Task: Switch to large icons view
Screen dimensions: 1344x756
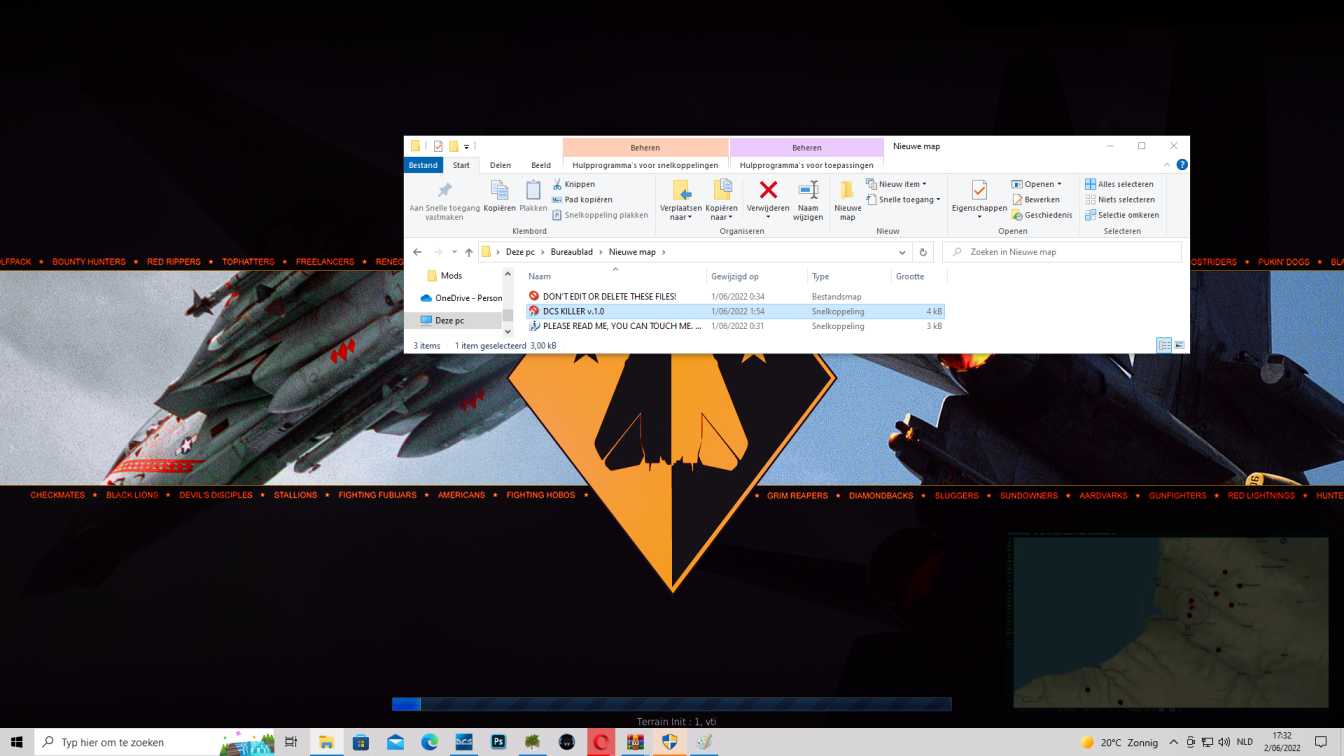Action: [x=1180, y=345]
